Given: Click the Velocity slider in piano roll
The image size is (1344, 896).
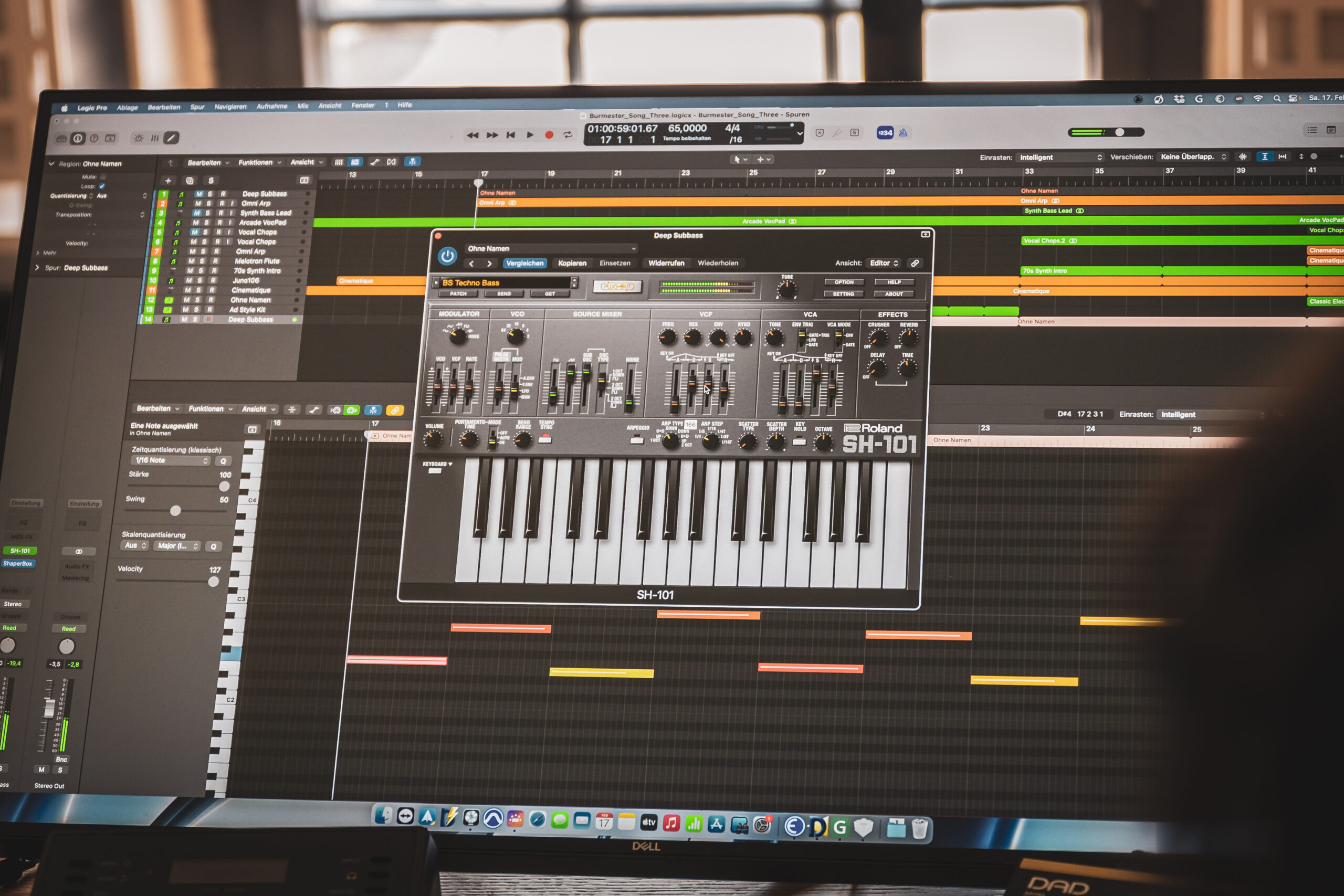Looking at the screenshot, I should pyautogui.click(x=213, y=582).
